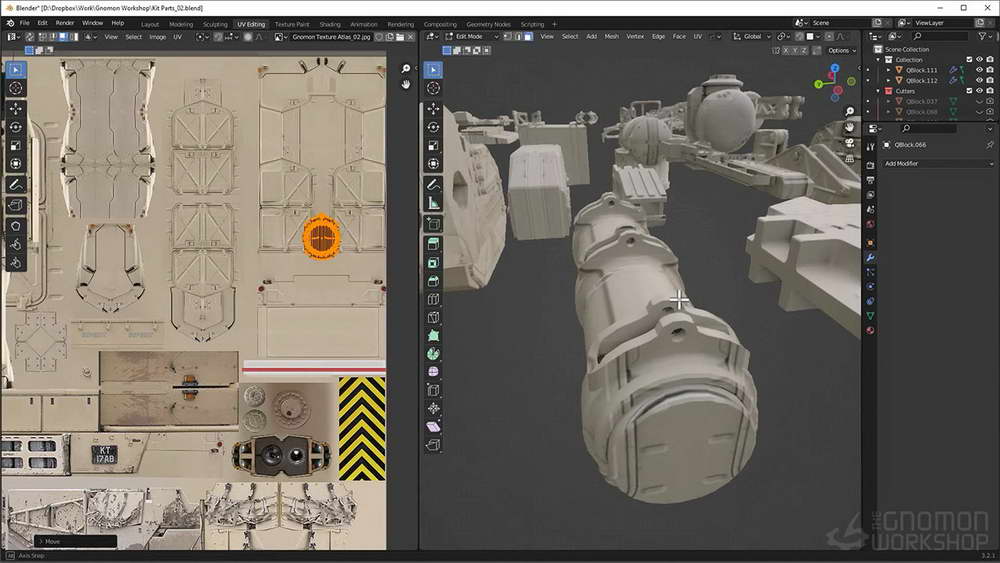Select the Relax tool in the UV editor toolbar
Screen dimensions: 1000x563
(x=16, y=245)
